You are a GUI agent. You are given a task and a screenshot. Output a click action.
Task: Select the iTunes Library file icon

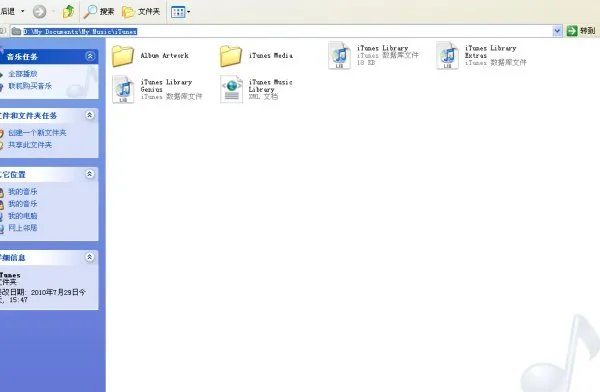tap(339, 56)
